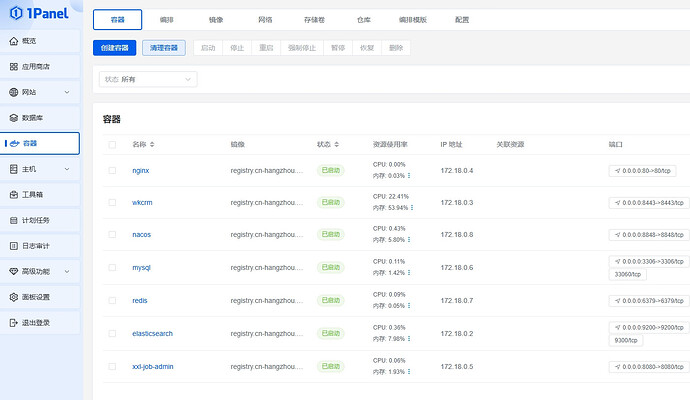Check the nginx row checkbox
Screen dimensions: 690x400
coord(112,171)
